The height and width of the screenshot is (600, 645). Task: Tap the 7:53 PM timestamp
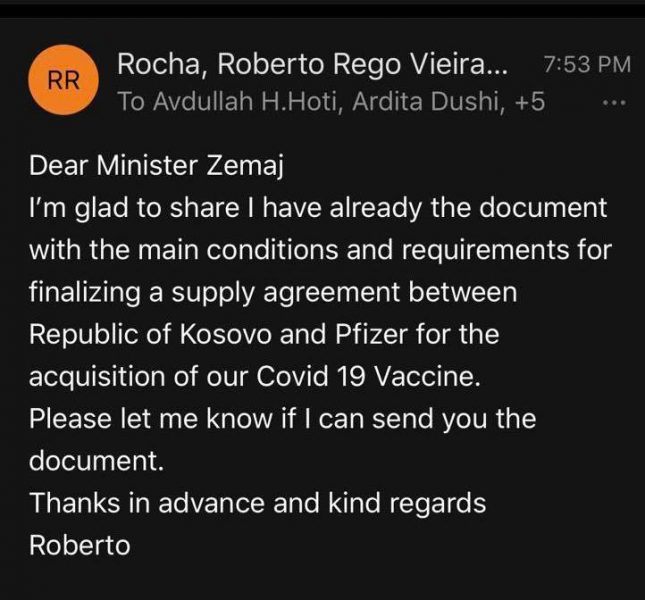pos(586,65)
